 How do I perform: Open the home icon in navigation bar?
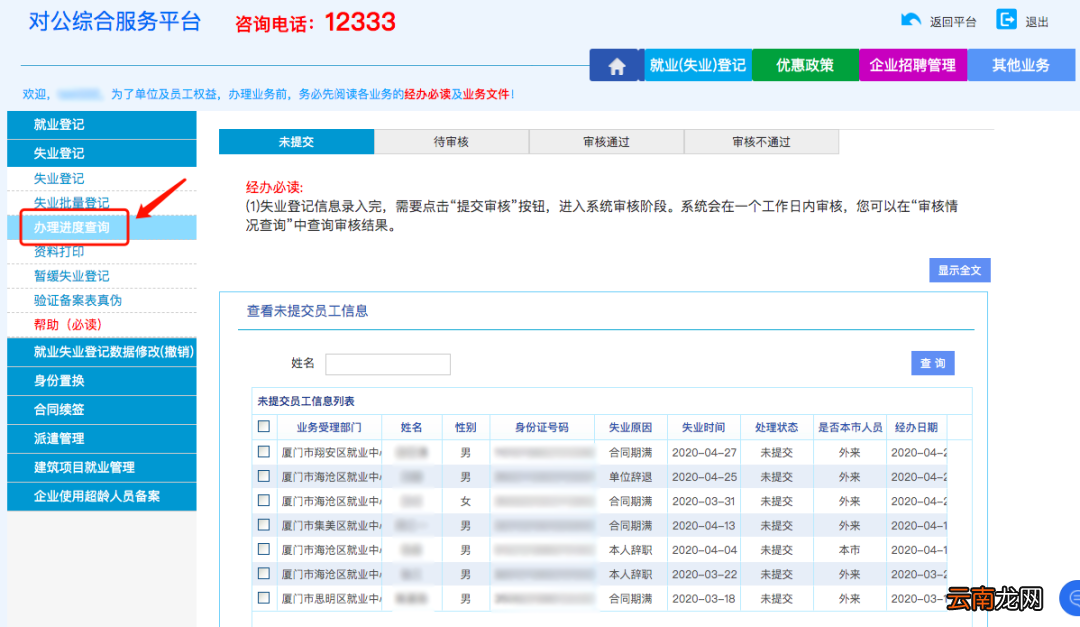coord(616,65)
